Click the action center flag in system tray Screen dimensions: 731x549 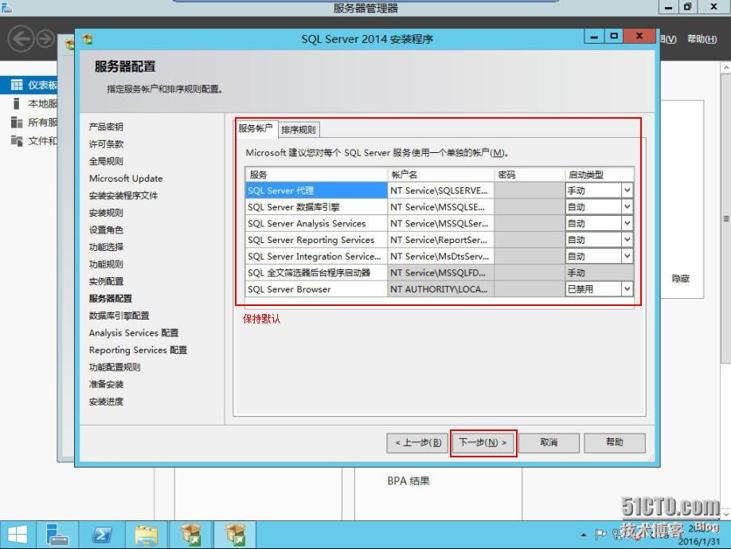tap(600, 534)
